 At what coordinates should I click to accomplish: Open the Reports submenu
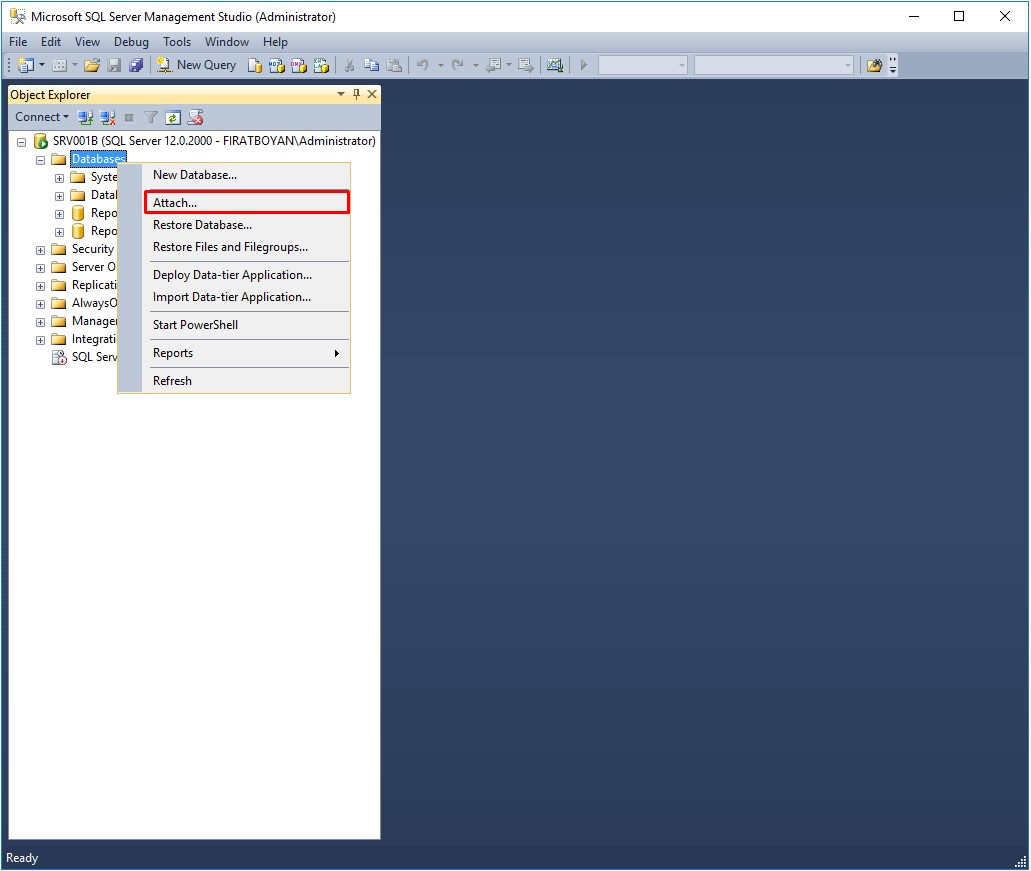click(247, 353)
